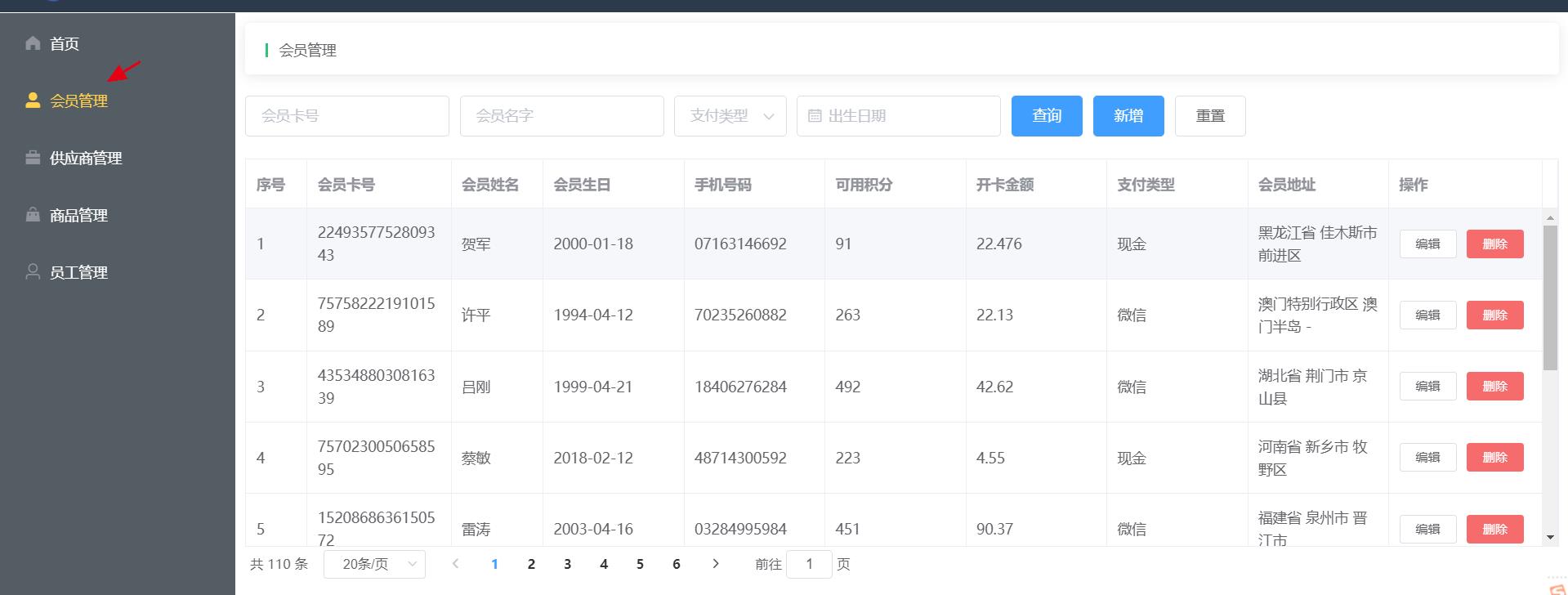The height and width of the screenshot is (595, 1568).
Task: Click the calendar icon in 出生日期 field
Action: (x=814, y=116)
